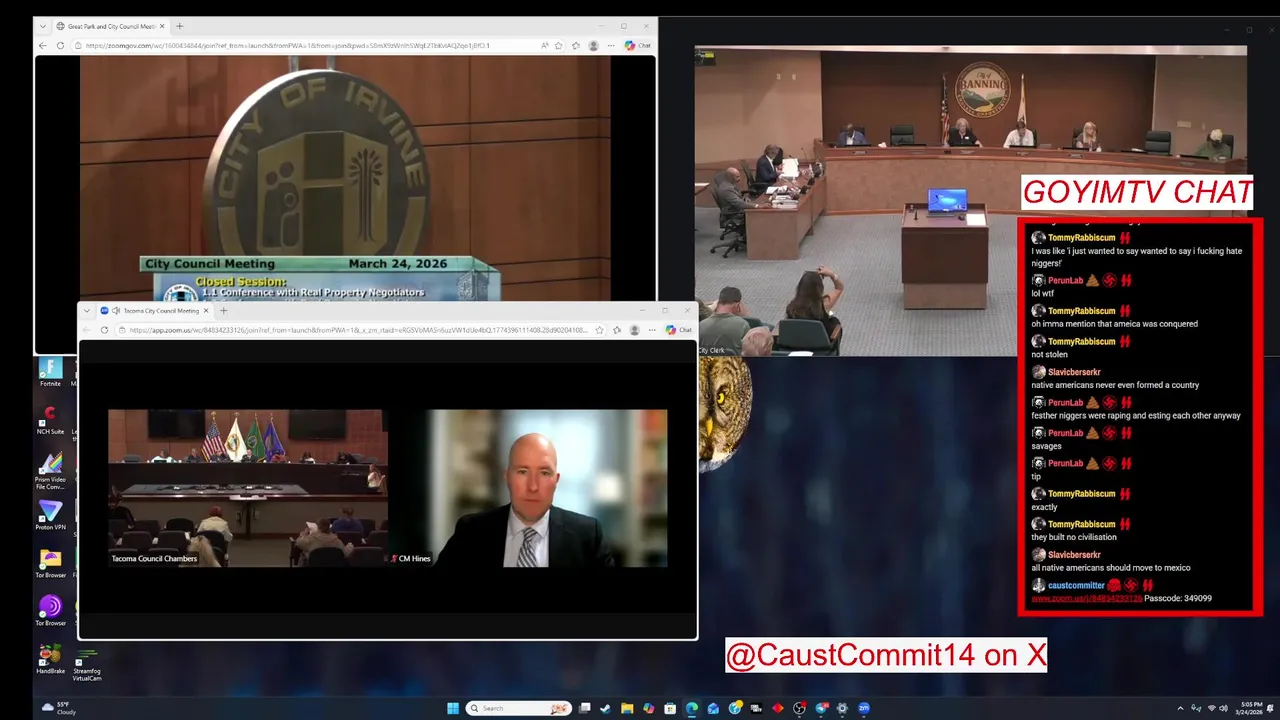1280x720 pixels.
Task: Favorite the app.zoom.us page with the star
Action: [599, 330]
